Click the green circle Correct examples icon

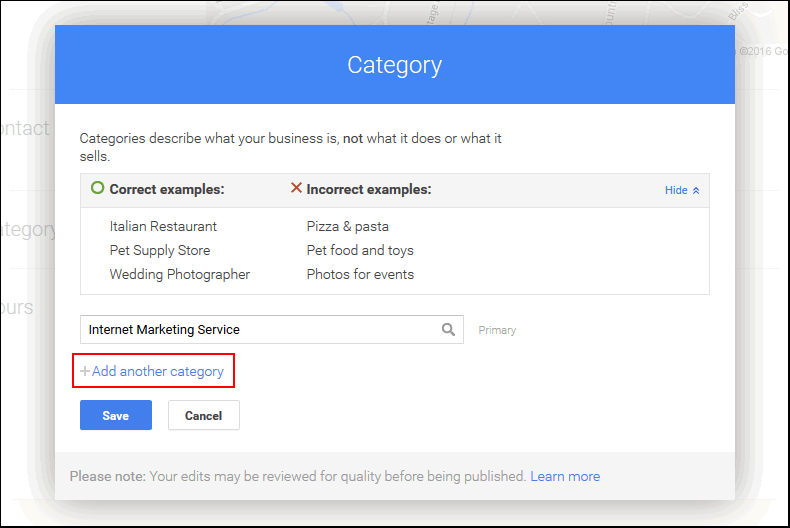coord(97,188)
